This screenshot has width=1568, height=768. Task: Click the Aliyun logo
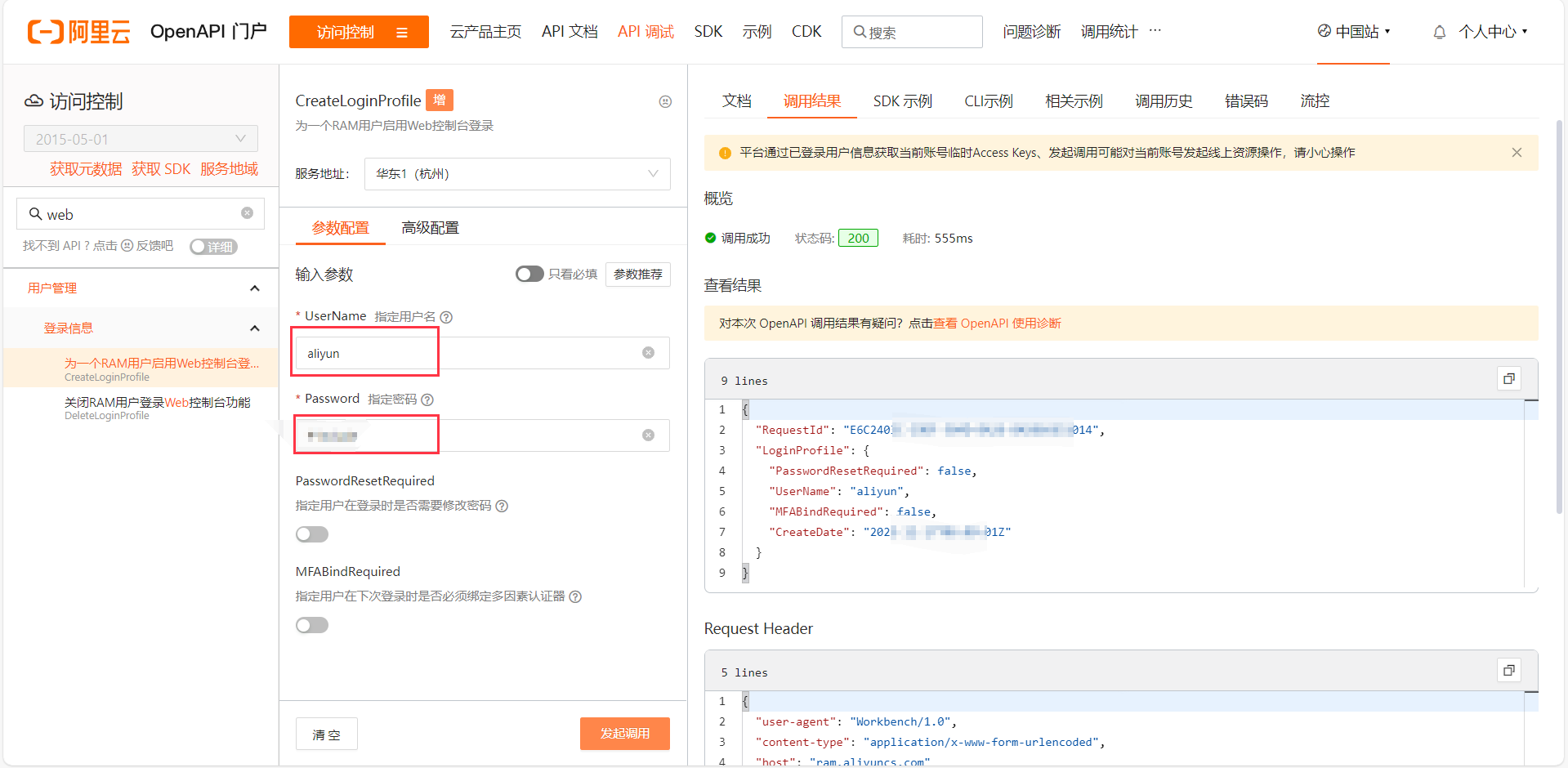(79, 32)
